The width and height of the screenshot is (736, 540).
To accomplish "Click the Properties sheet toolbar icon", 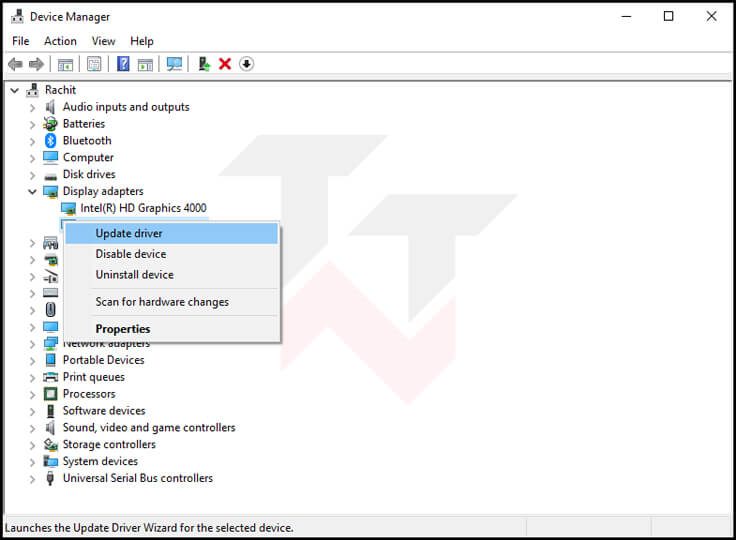I will tap(94, 64).
